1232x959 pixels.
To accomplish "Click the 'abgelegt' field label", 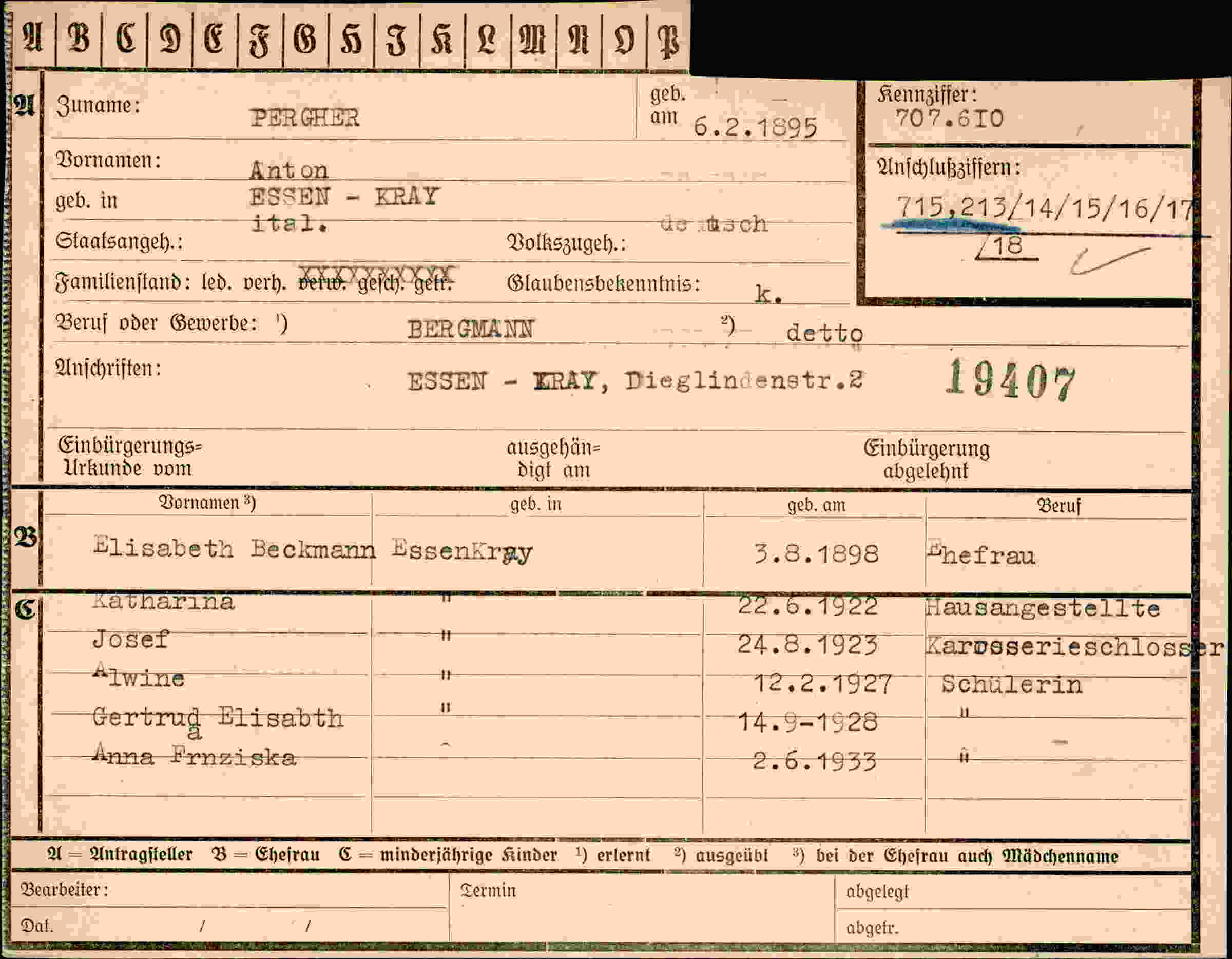I will pyautogui.click(x=877, y=892).
